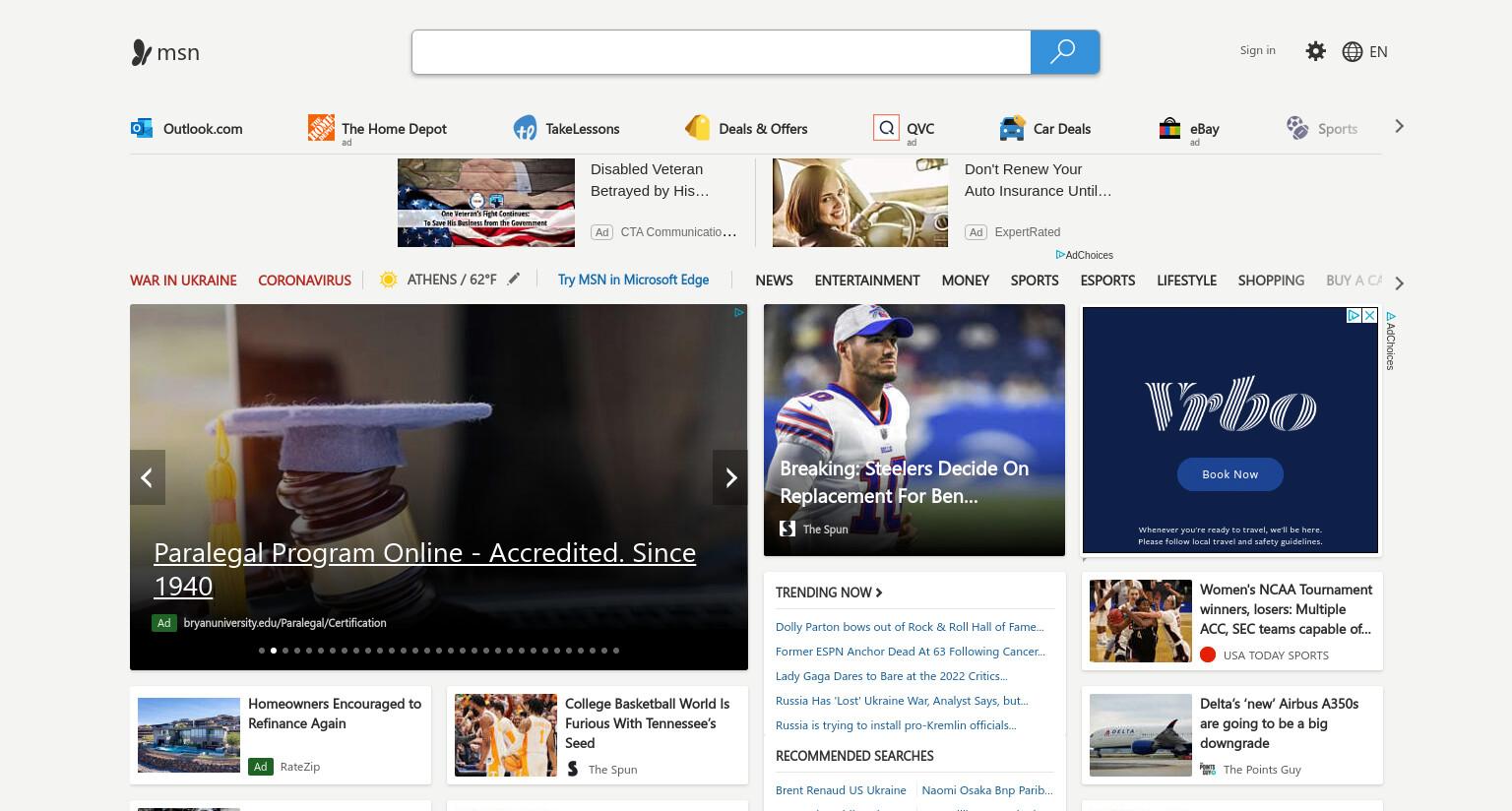Viewport: 1512px width, 811px height.
Task: Open Russia Has 'Lost' Ukraine War link
Action: click(902, 701)
